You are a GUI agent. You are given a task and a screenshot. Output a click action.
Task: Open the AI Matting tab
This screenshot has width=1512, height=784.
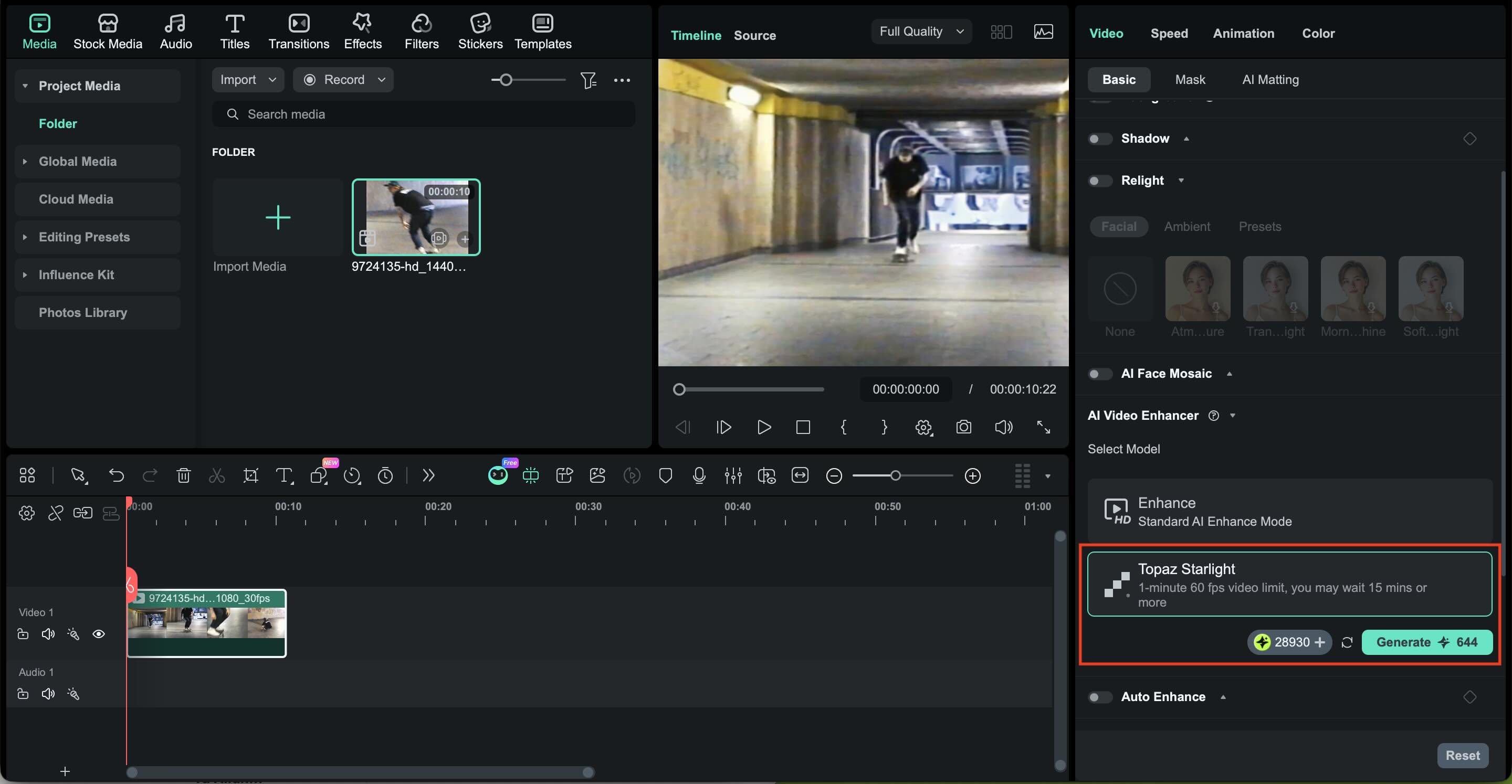(x=1269, y=80)
